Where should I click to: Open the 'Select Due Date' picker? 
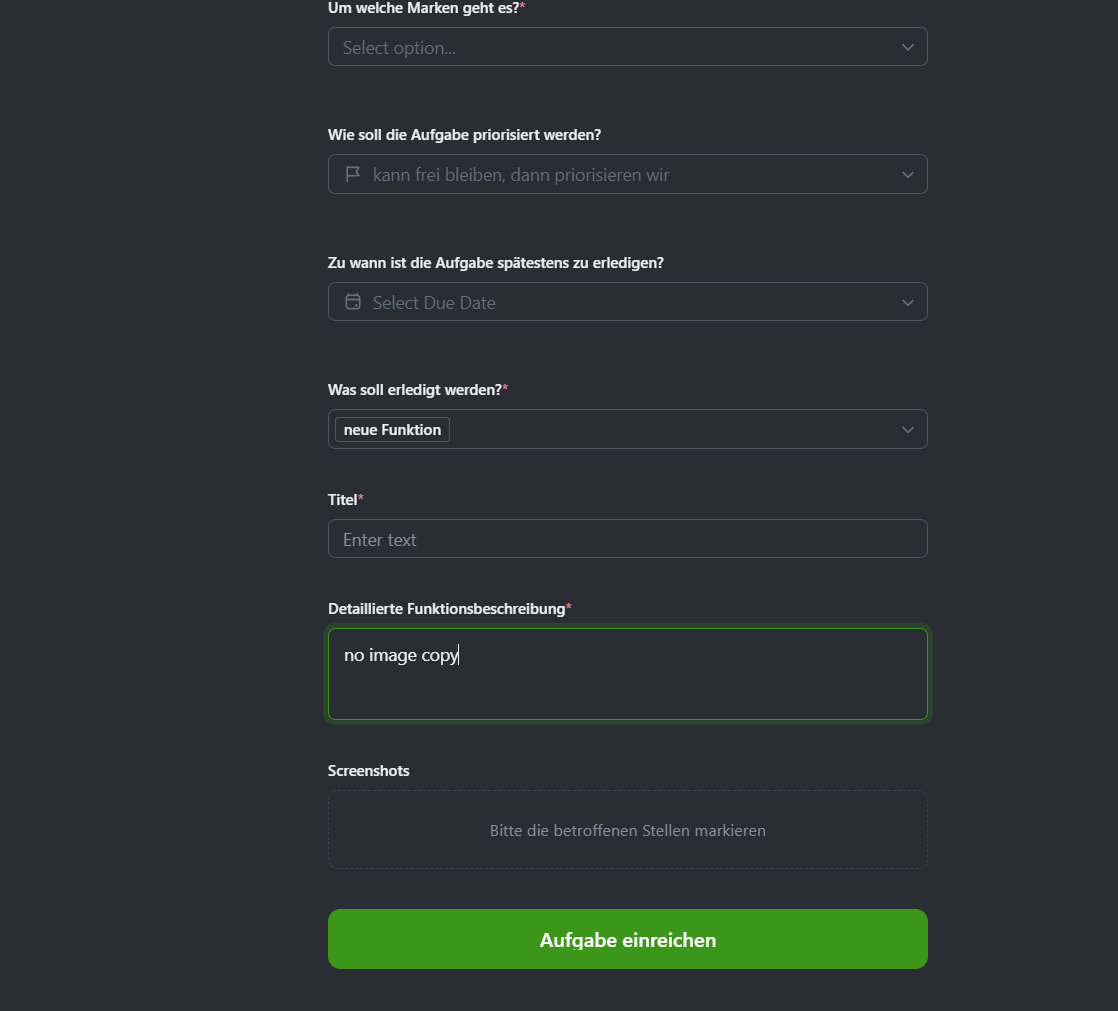(627, 301)
